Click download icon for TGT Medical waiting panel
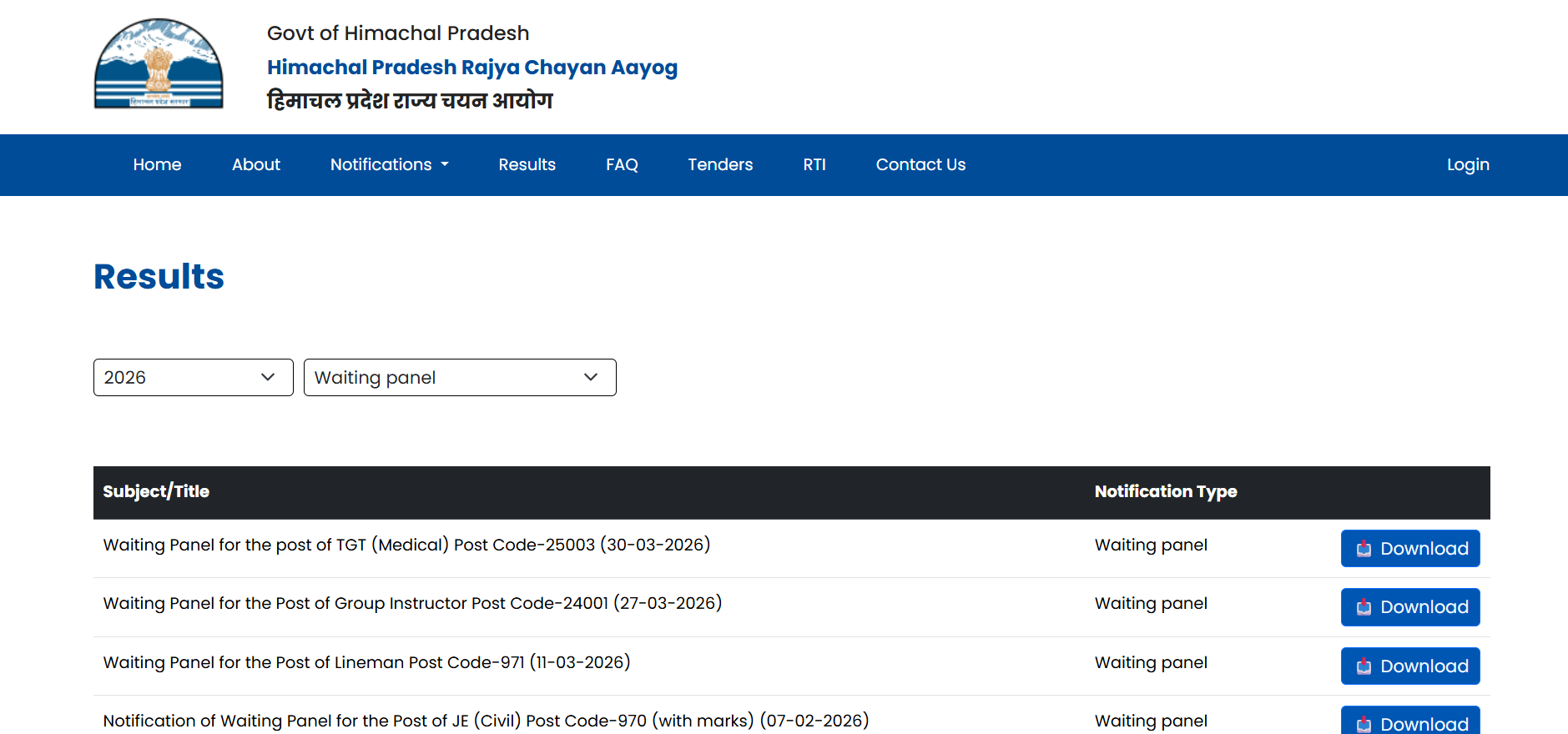1568x734 pixels. [1364, 549]
